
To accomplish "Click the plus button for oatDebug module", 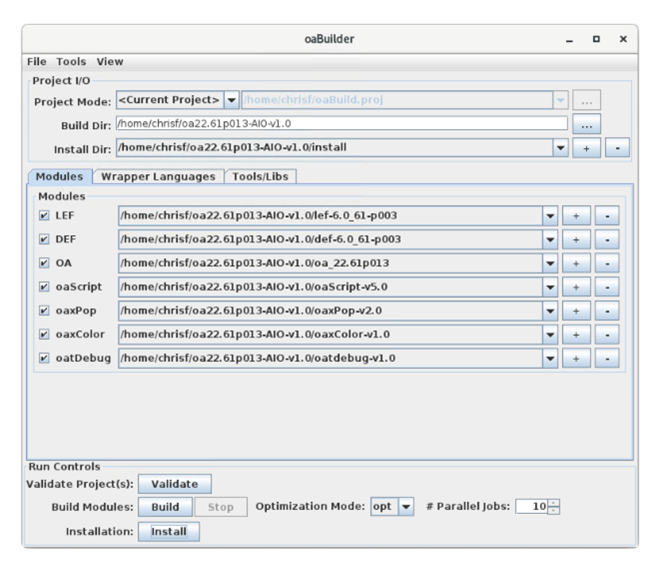I will pyautogui.click(x=576, y=358).
